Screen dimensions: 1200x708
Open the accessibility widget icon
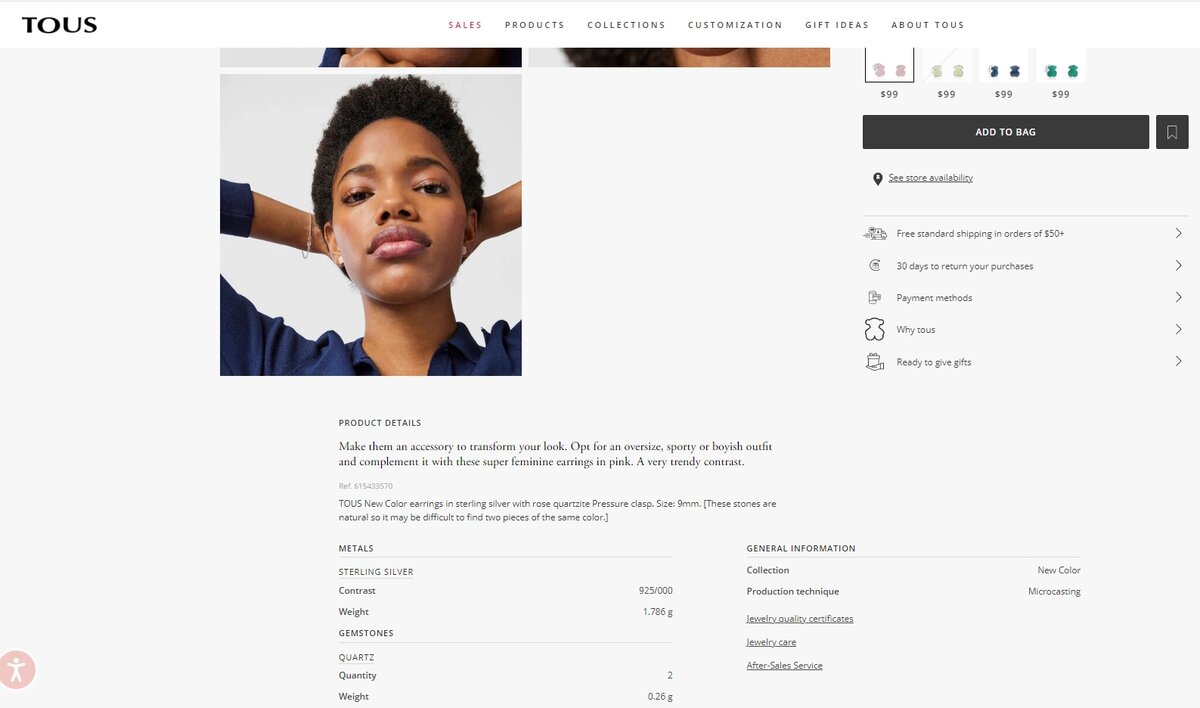coord(17,670)
